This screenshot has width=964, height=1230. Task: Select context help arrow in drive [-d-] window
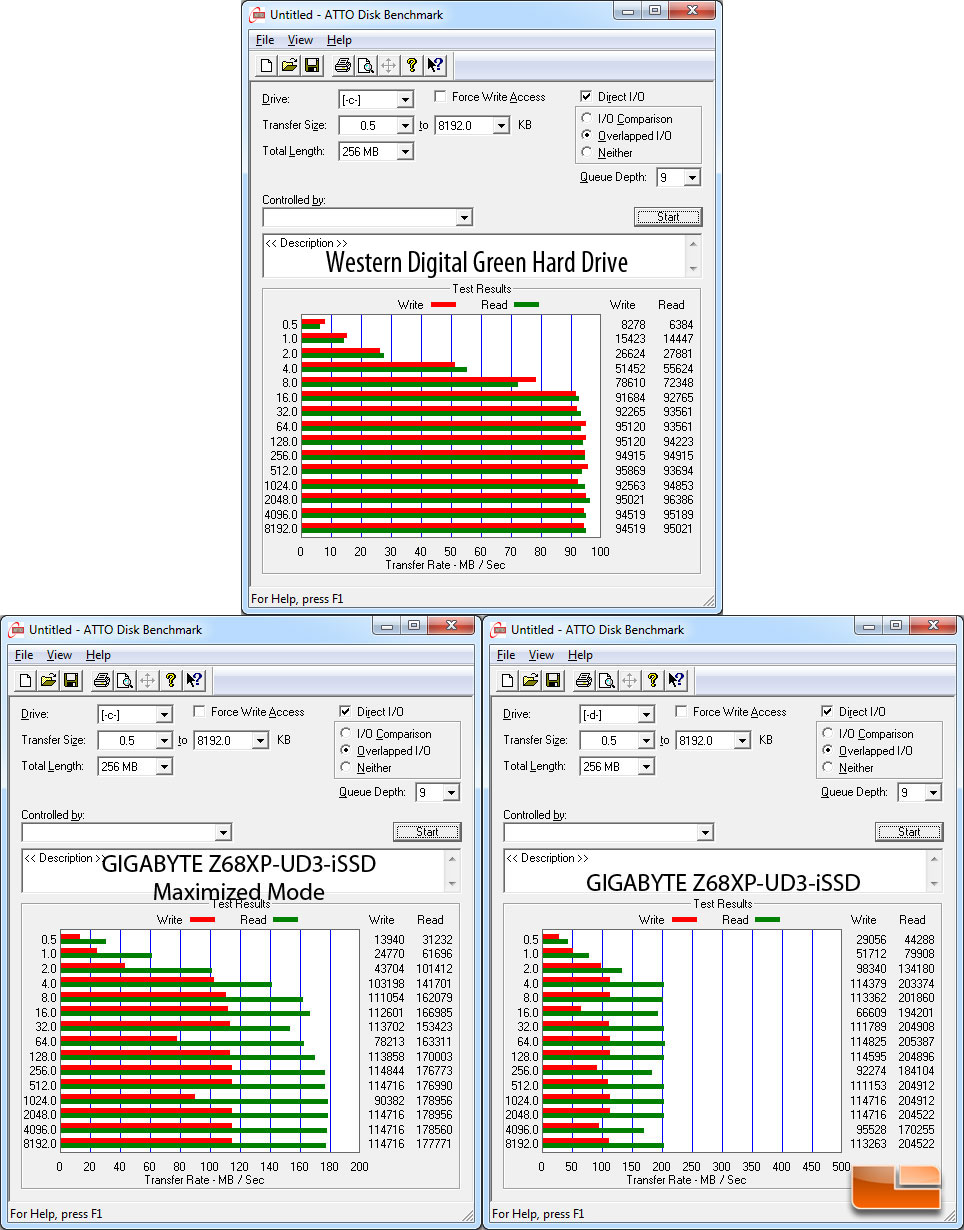click(676, 681)
